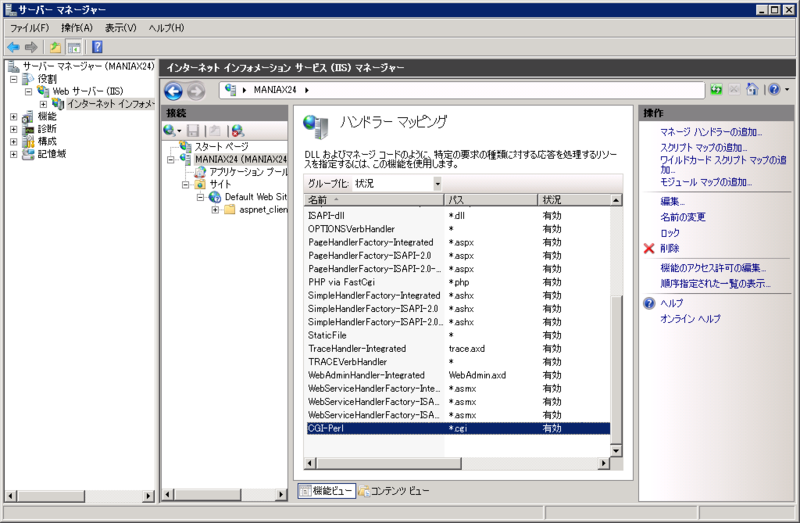Click the stop icon beside address bar

point(734,90)
